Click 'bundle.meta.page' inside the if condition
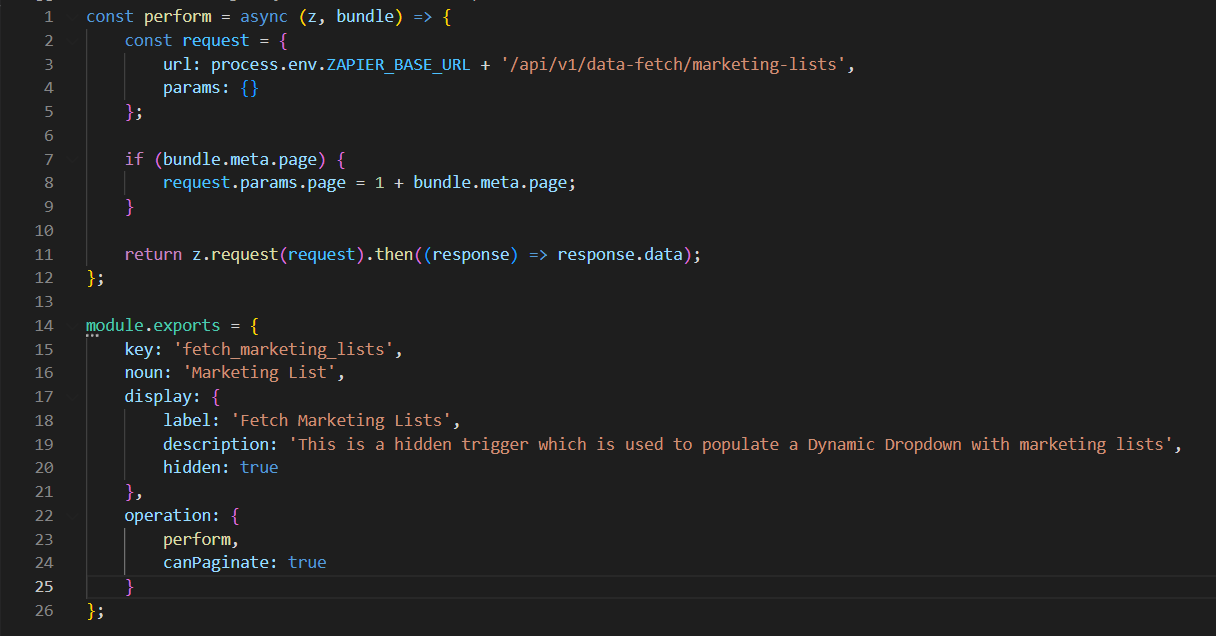Viewport: 1216px width, 636px height. point(240,159)
